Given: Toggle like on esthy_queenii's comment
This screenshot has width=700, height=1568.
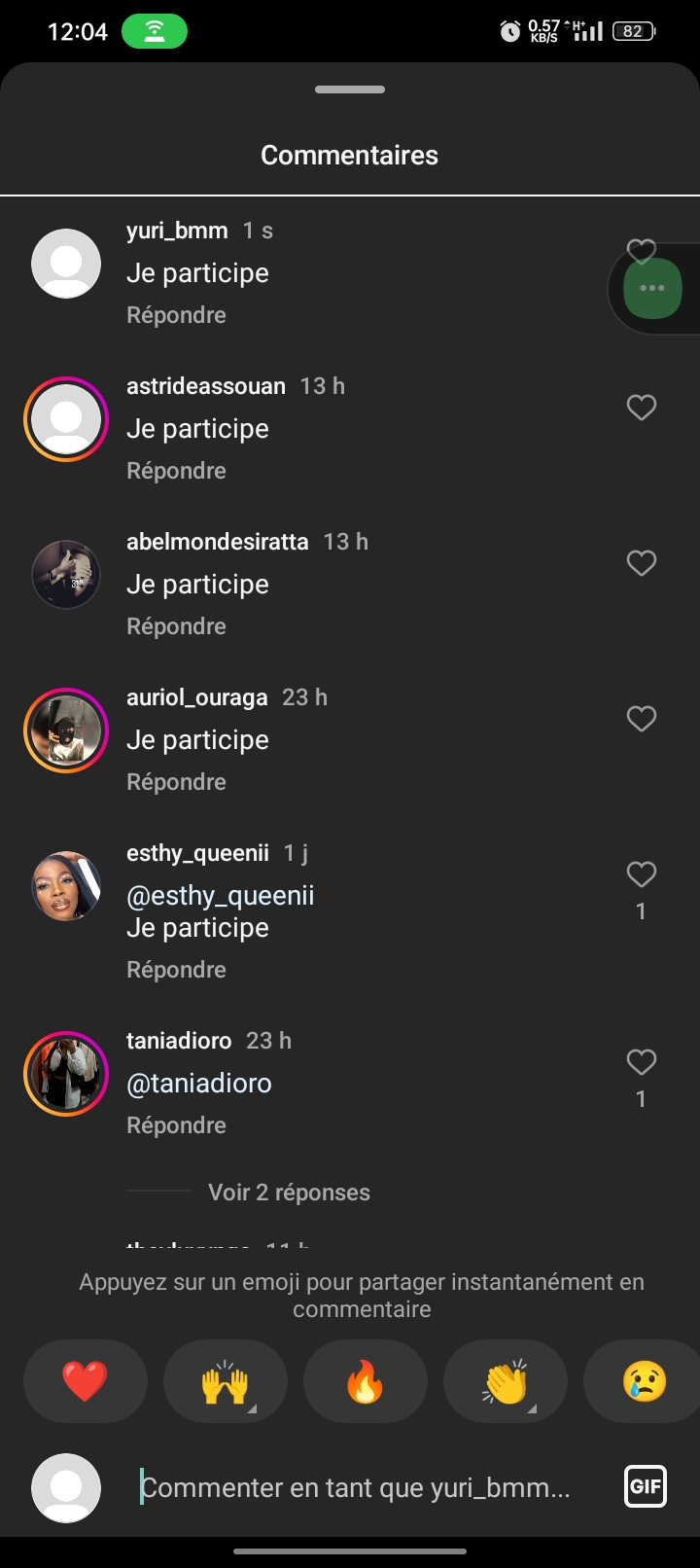Looking at the screenshot, I should (642, 874).
